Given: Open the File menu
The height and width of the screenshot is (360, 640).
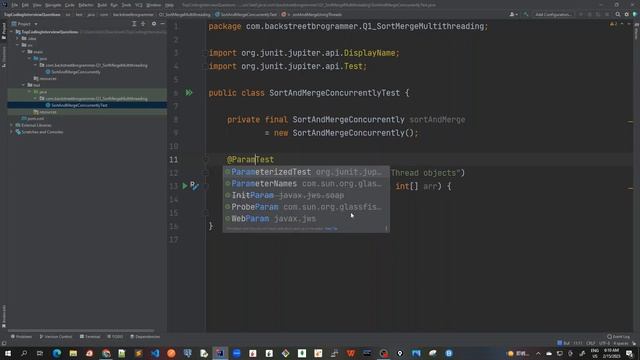Looking at the screenshot, I should point(15,5).
